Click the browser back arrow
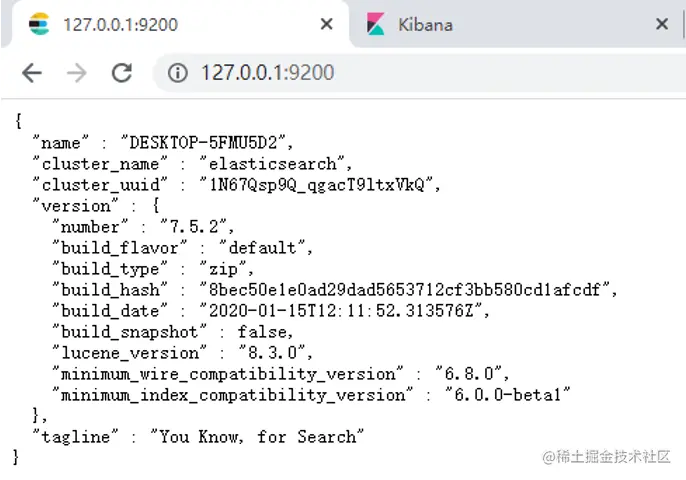686x480 pixels. tap(32, 73)
